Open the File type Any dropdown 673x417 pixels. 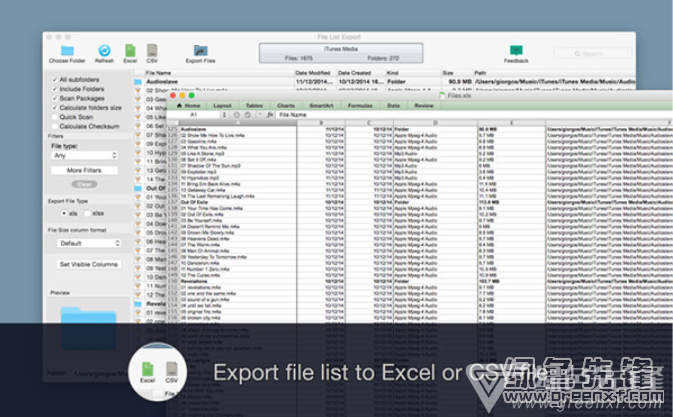tap(85, 155)
